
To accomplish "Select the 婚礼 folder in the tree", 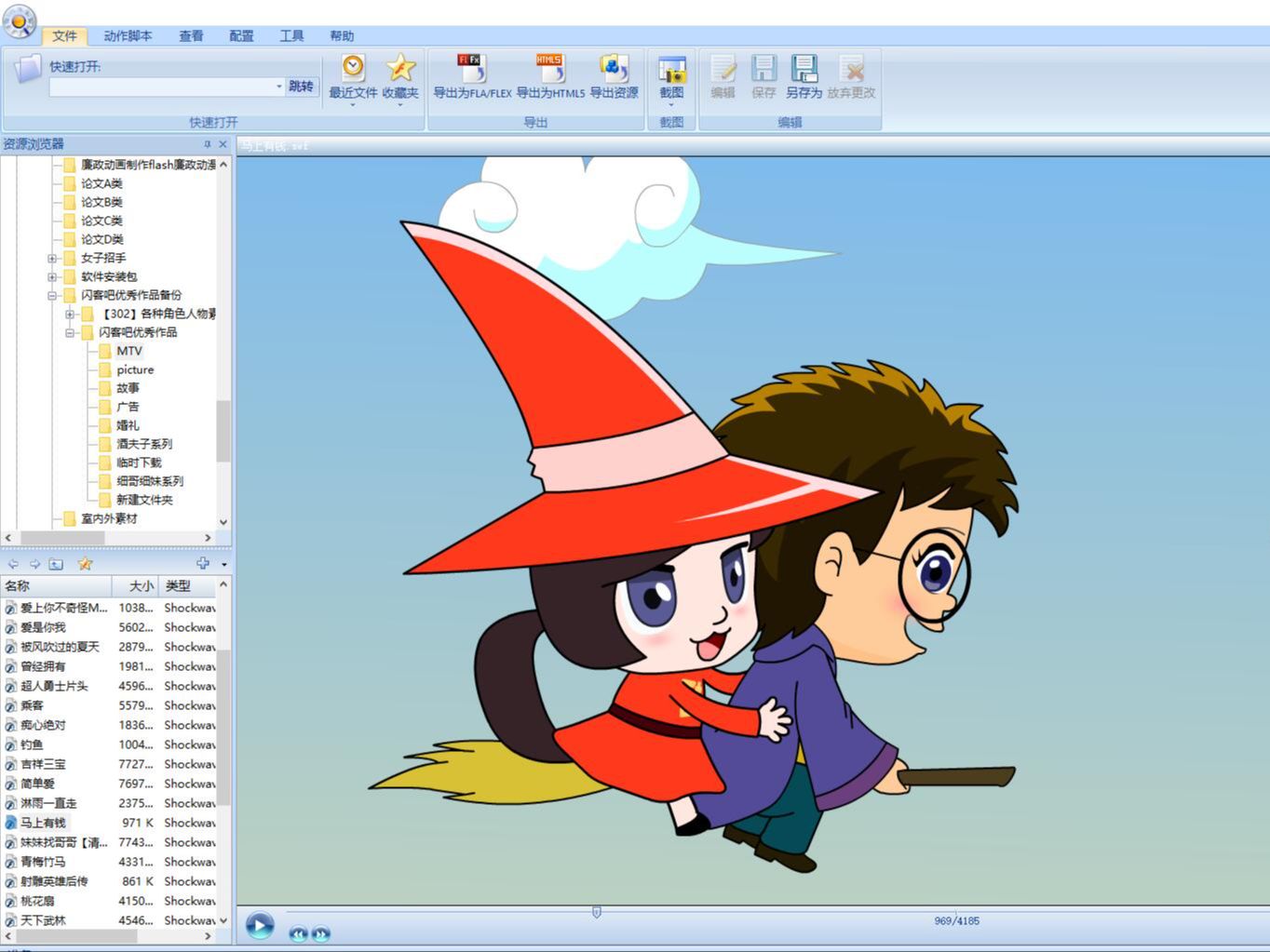I will pos(128,425).
